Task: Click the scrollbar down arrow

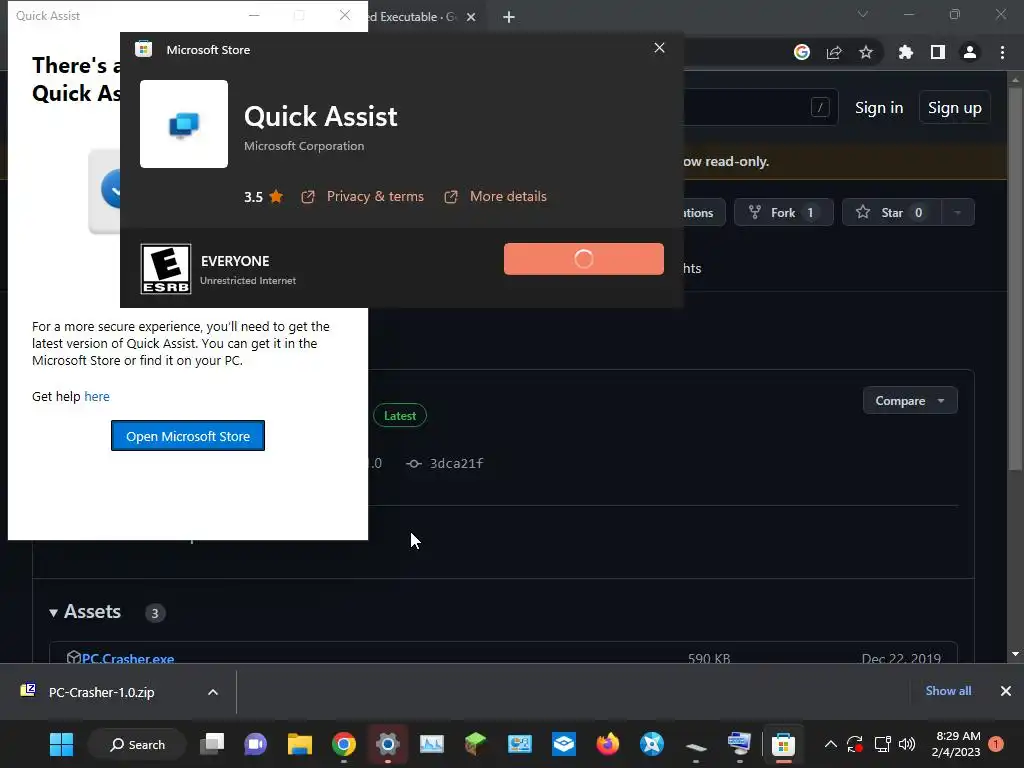Action: click(1016, 654)
